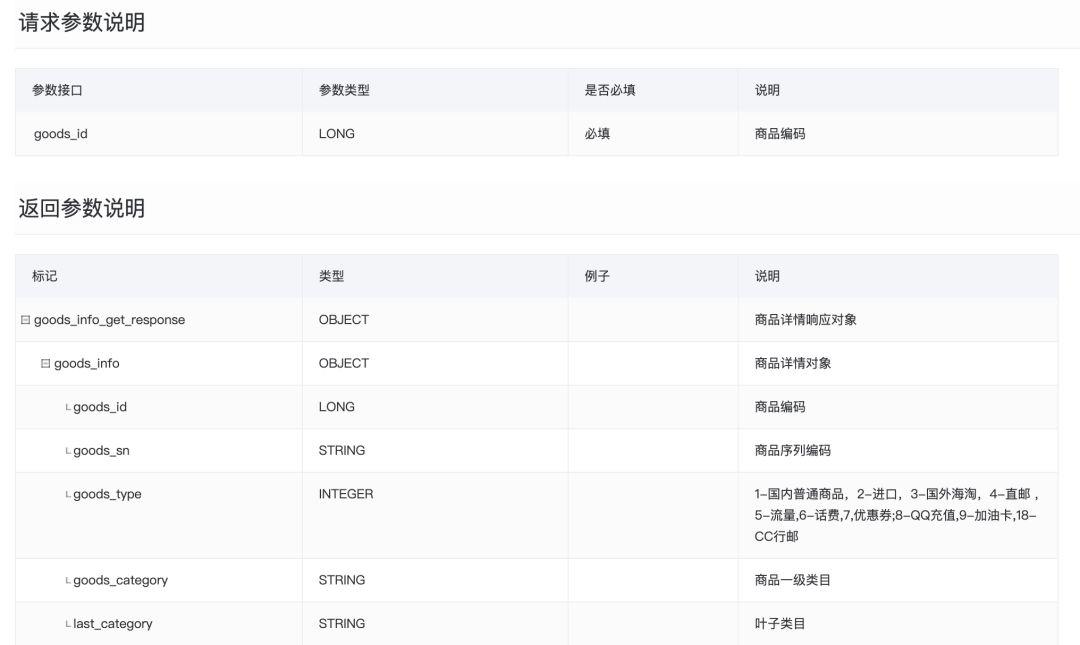
Task: Collapse the goods_info_get_response tree node
Action: (x=25, y=320)
